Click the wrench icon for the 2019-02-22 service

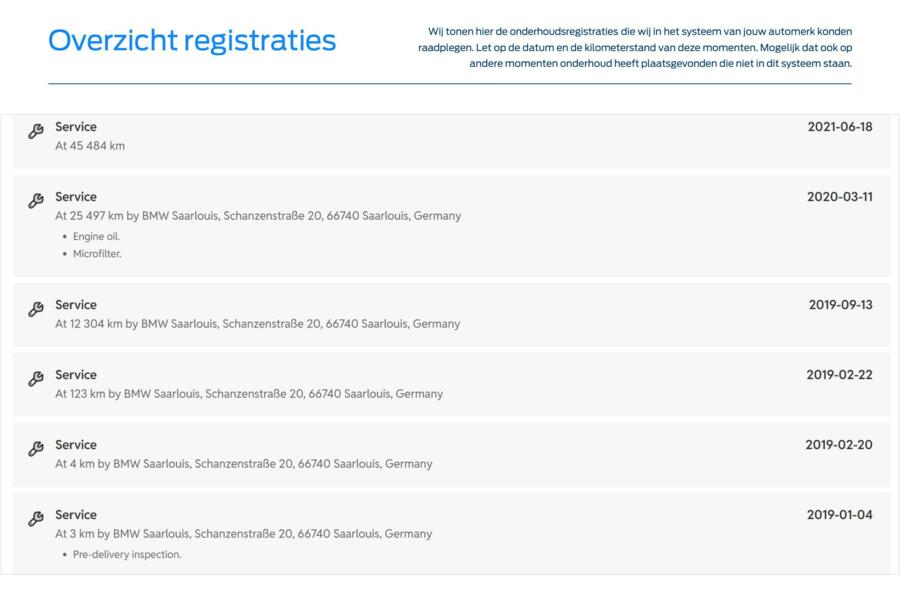(36, 379)
